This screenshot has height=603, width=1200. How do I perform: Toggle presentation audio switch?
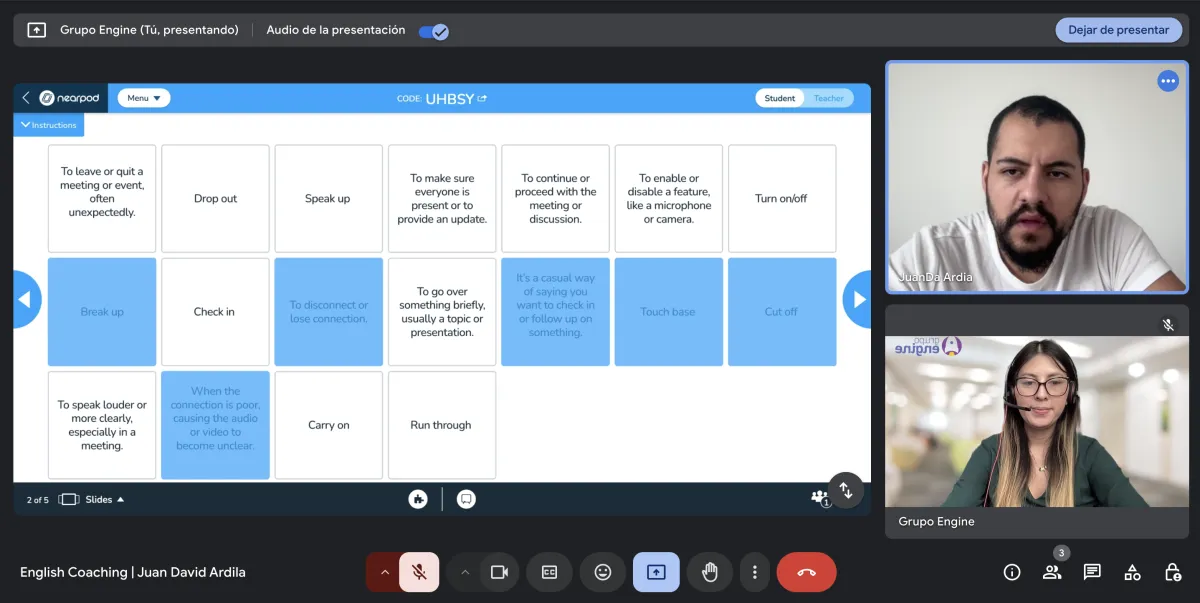pos(433,31)
